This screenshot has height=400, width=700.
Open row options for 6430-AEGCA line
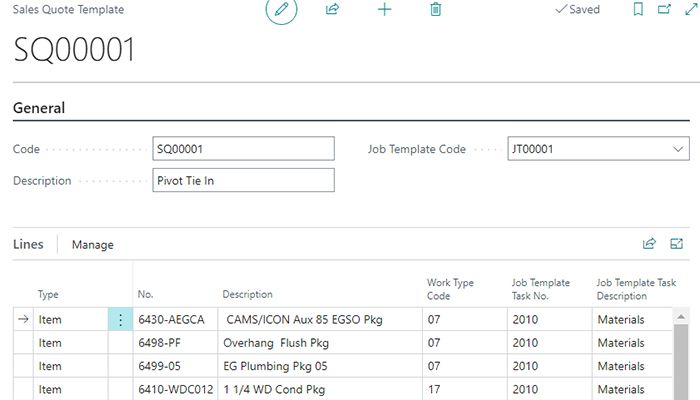[x=120, y=319]
